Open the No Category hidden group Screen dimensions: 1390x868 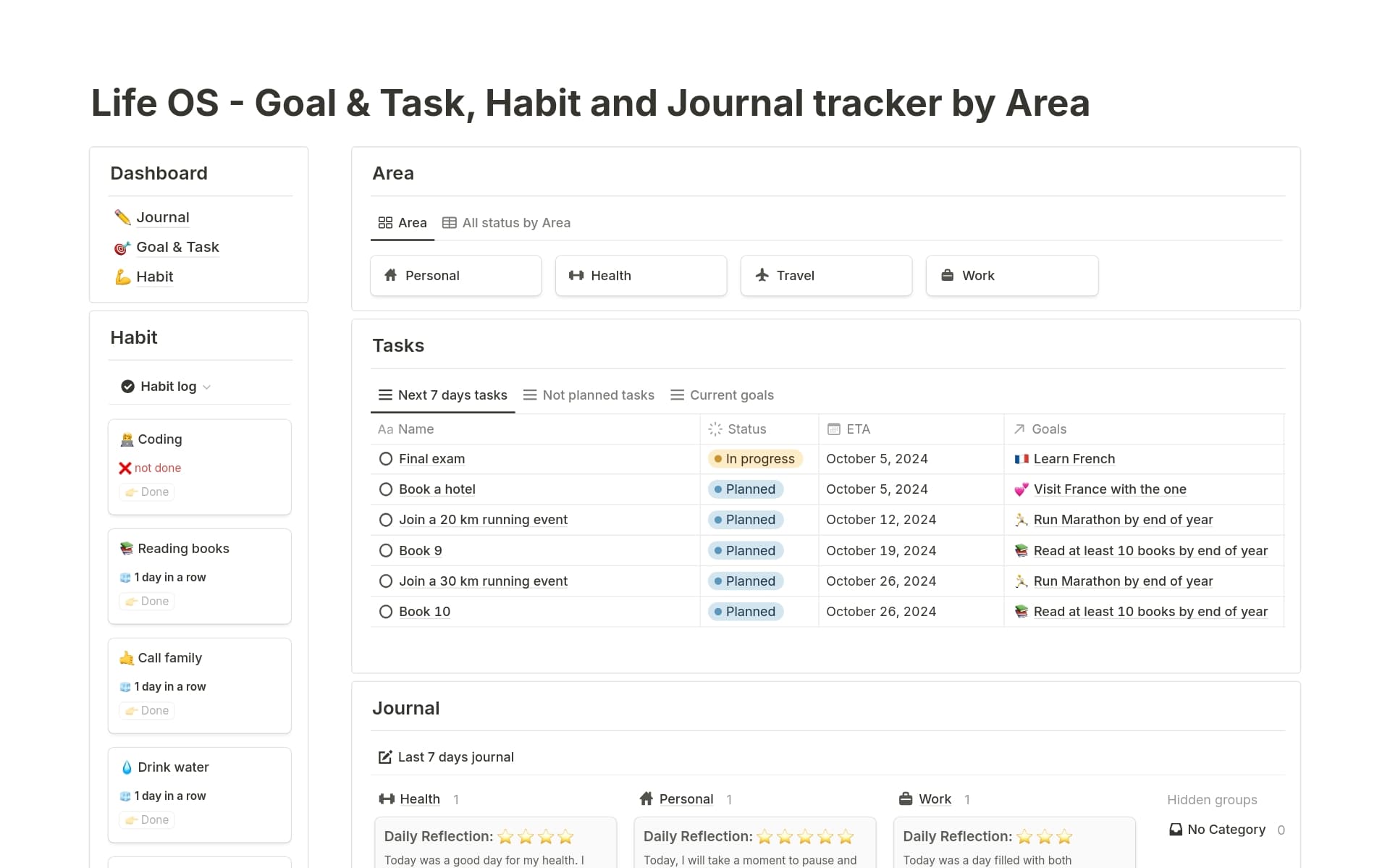pos(1226,830)
